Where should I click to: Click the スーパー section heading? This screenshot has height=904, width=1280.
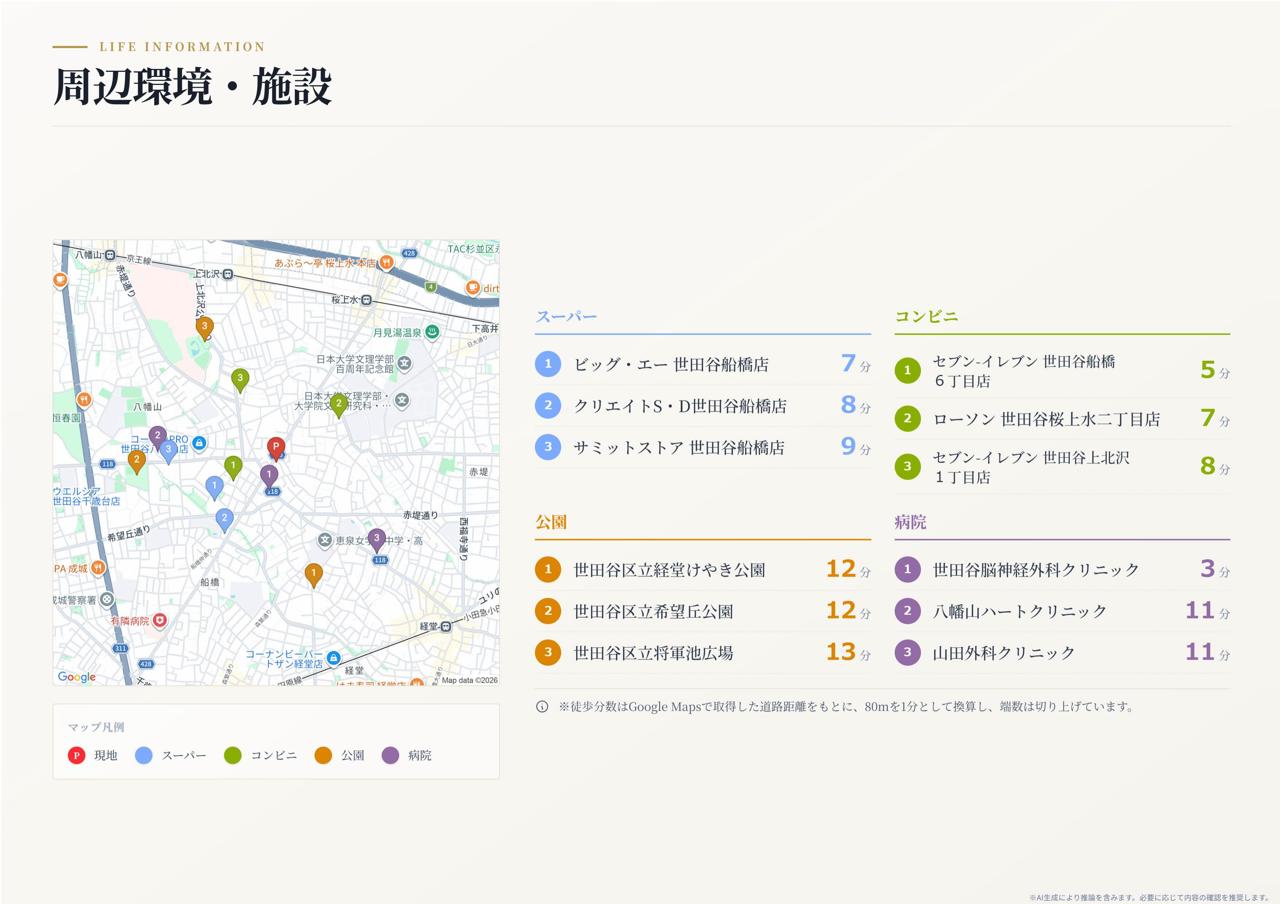[x=566, y=317]
